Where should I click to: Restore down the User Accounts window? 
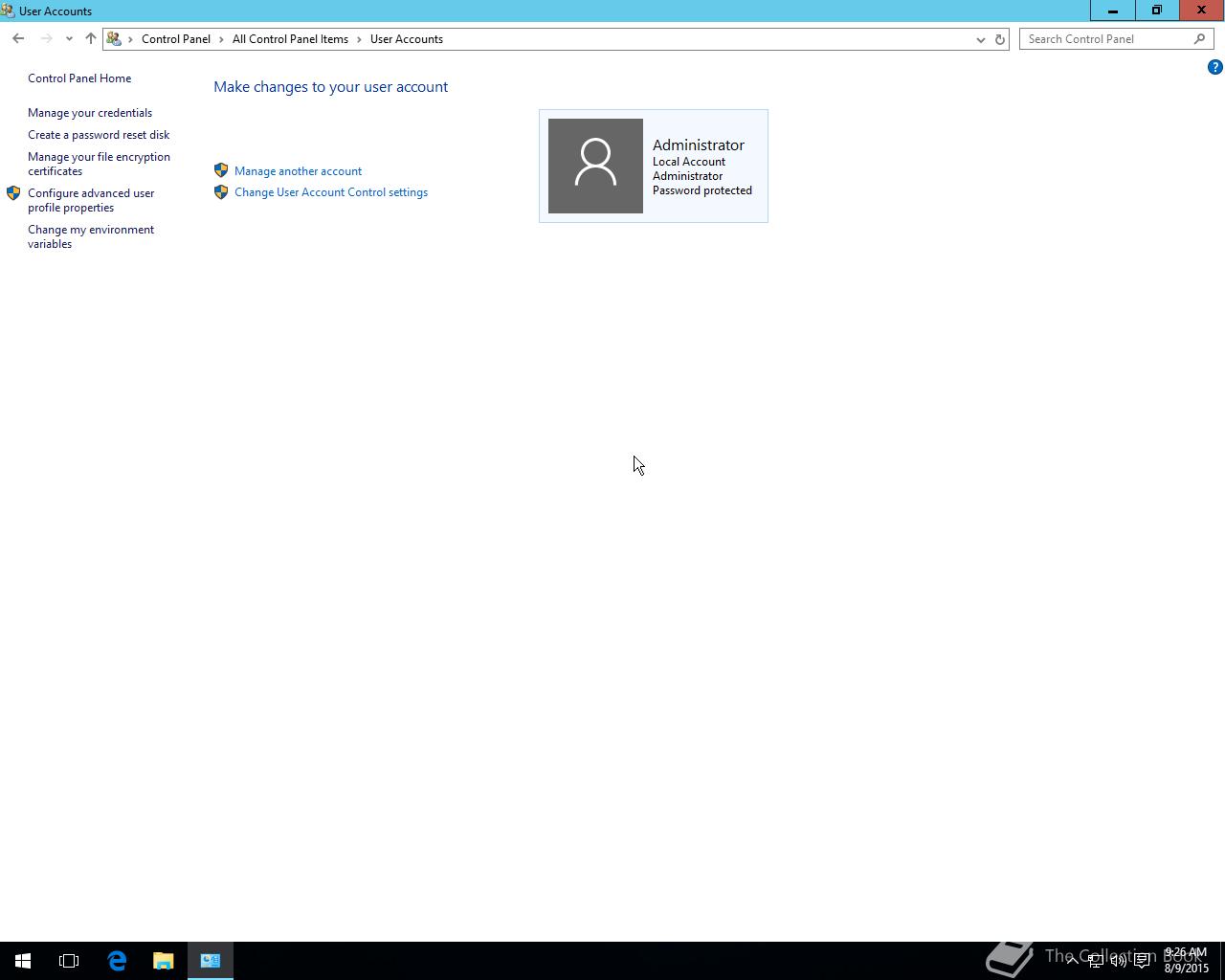point(1157,11)
